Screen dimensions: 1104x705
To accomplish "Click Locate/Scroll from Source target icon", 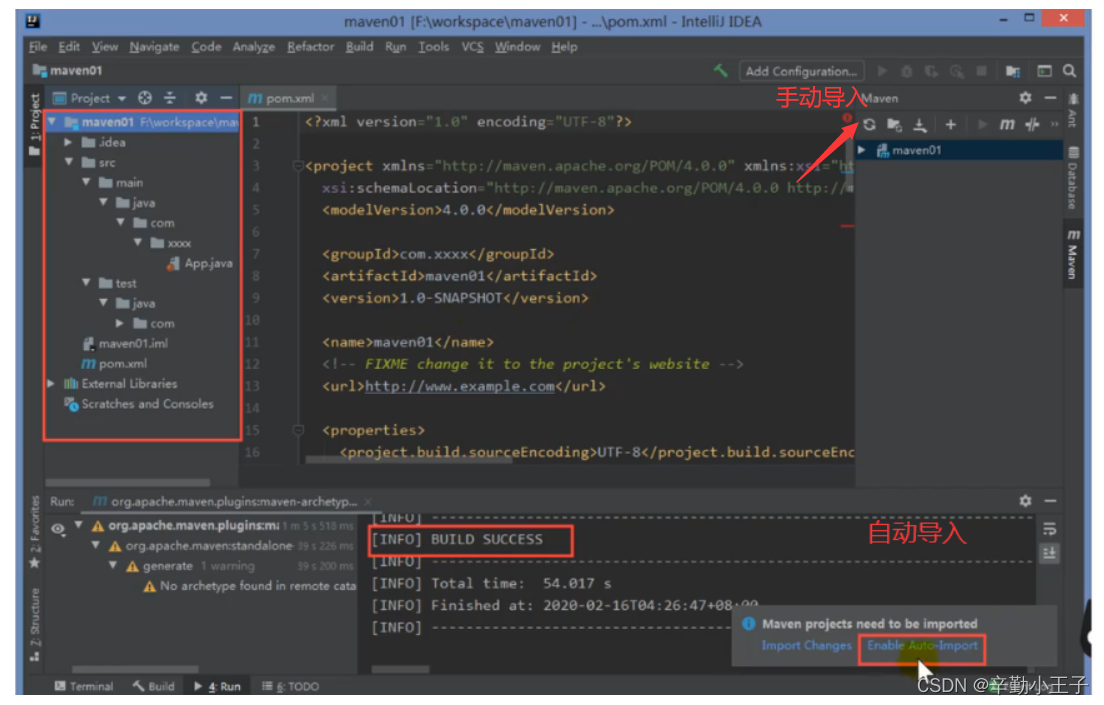I will coord(145,98).
